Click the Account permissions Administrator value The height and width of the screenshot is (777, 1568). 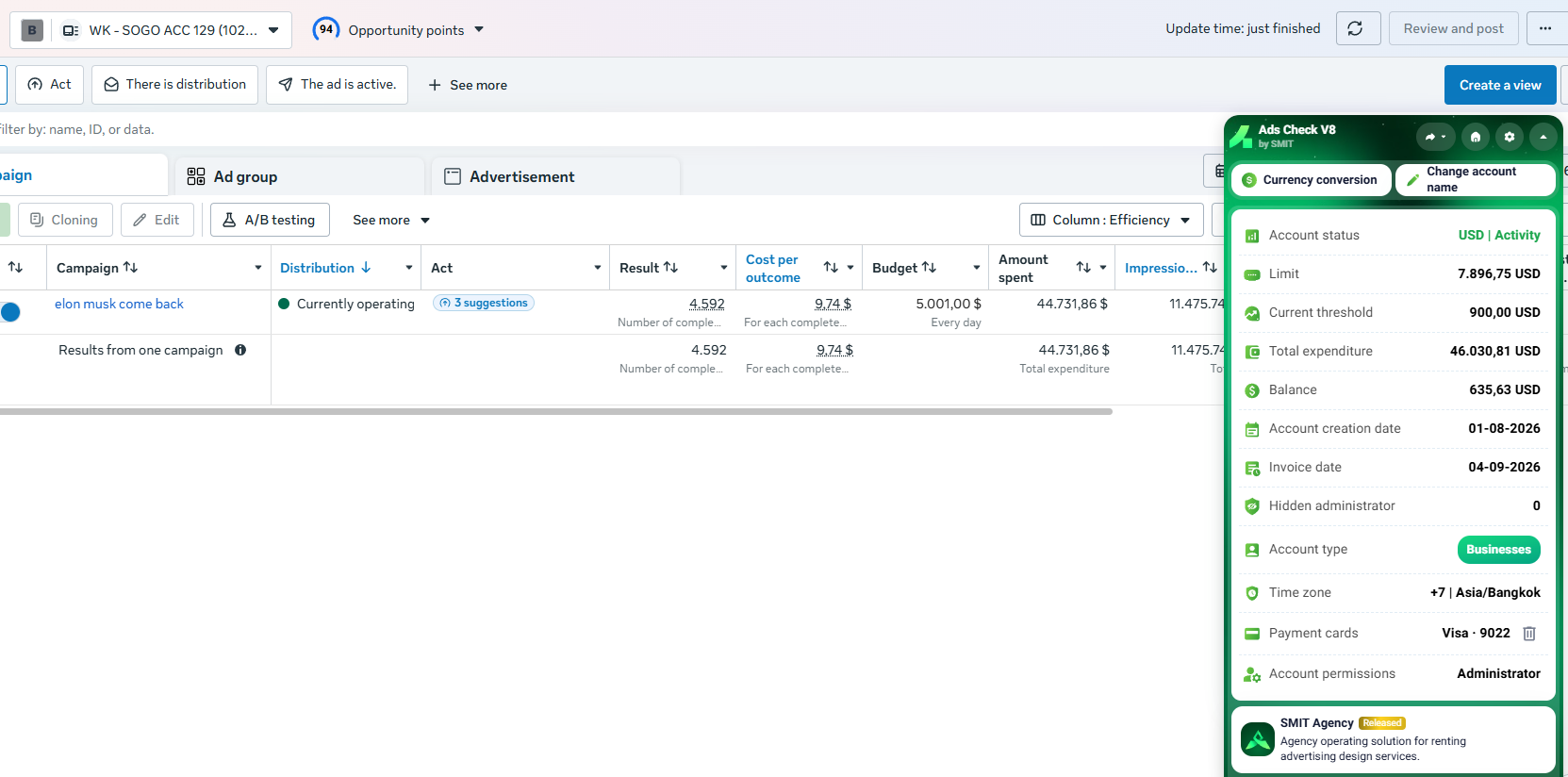tap(1498, 673)
